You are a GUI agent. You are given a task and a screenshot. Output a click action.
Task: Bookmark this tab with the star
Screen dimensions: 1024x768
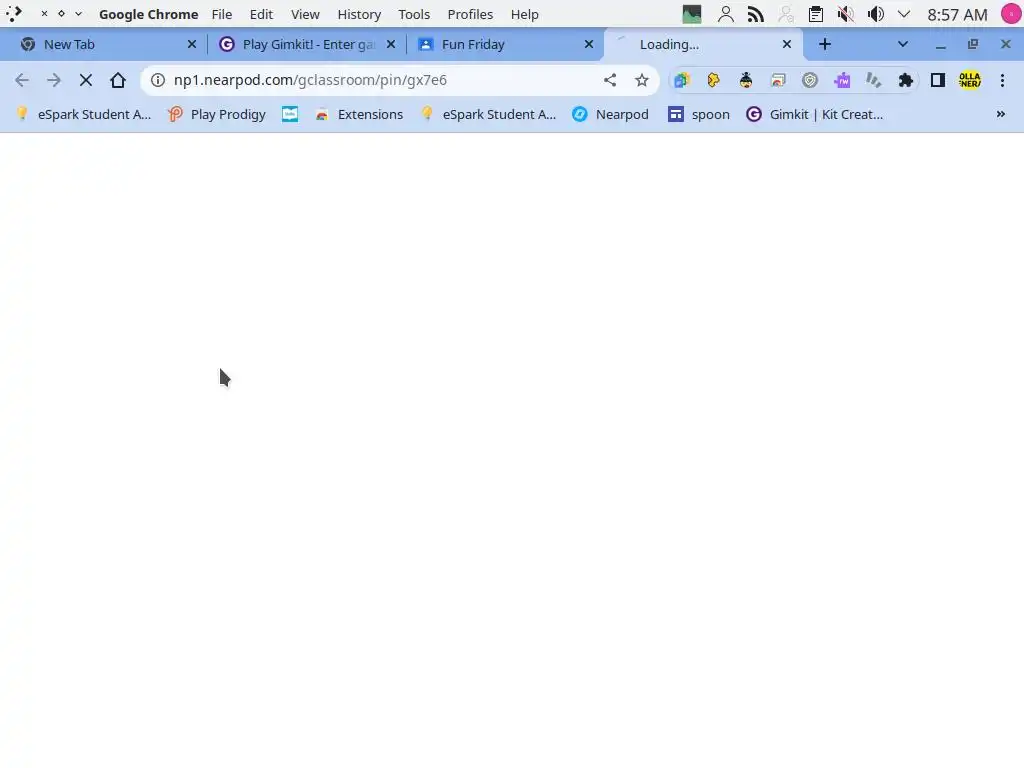642,80
